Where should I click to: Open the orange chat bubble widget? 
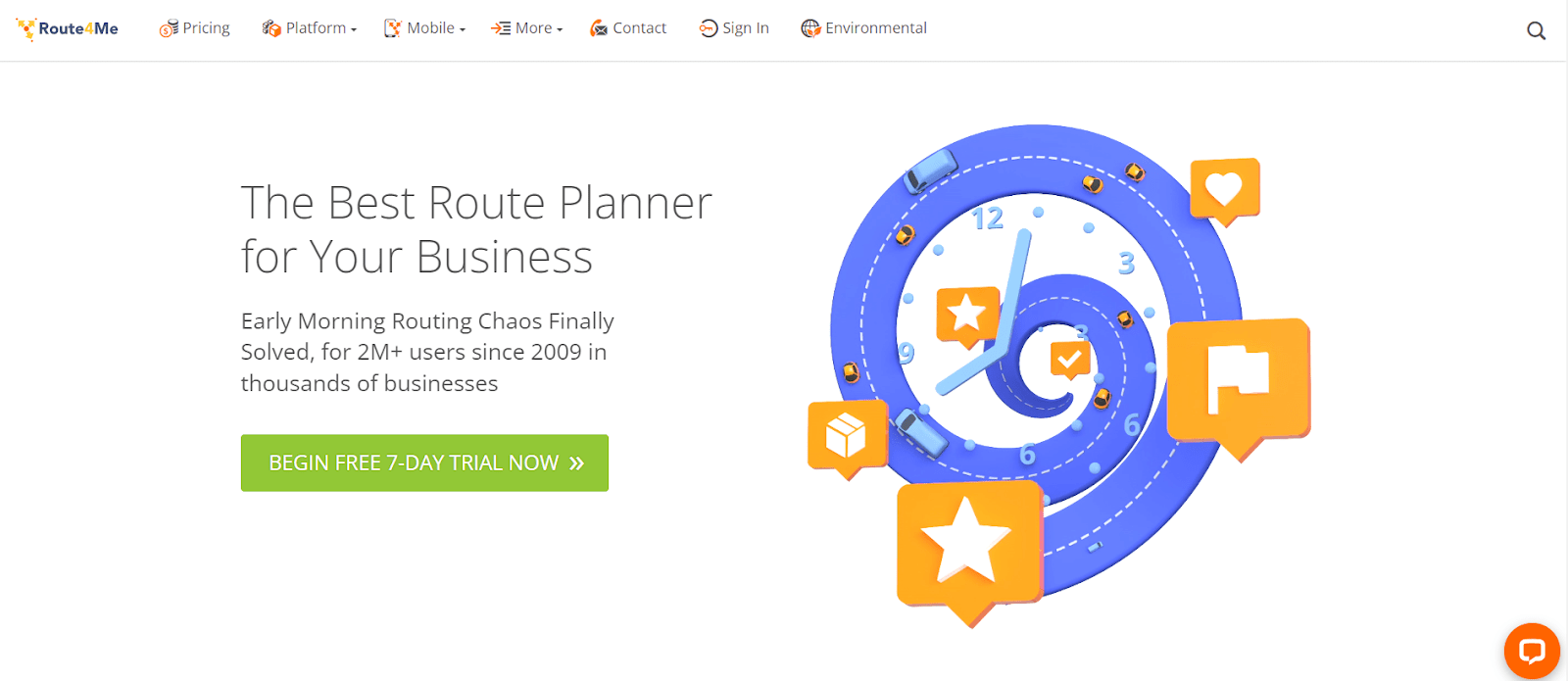click(1532, 650)
